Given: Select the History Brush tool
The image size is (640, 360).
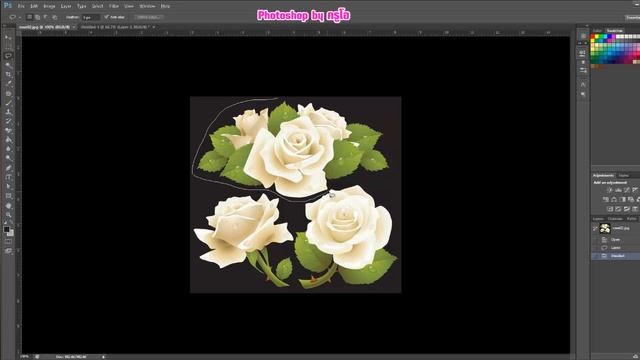Looking at the screenshot, I should pyautogui.click(x=8, y=121).
